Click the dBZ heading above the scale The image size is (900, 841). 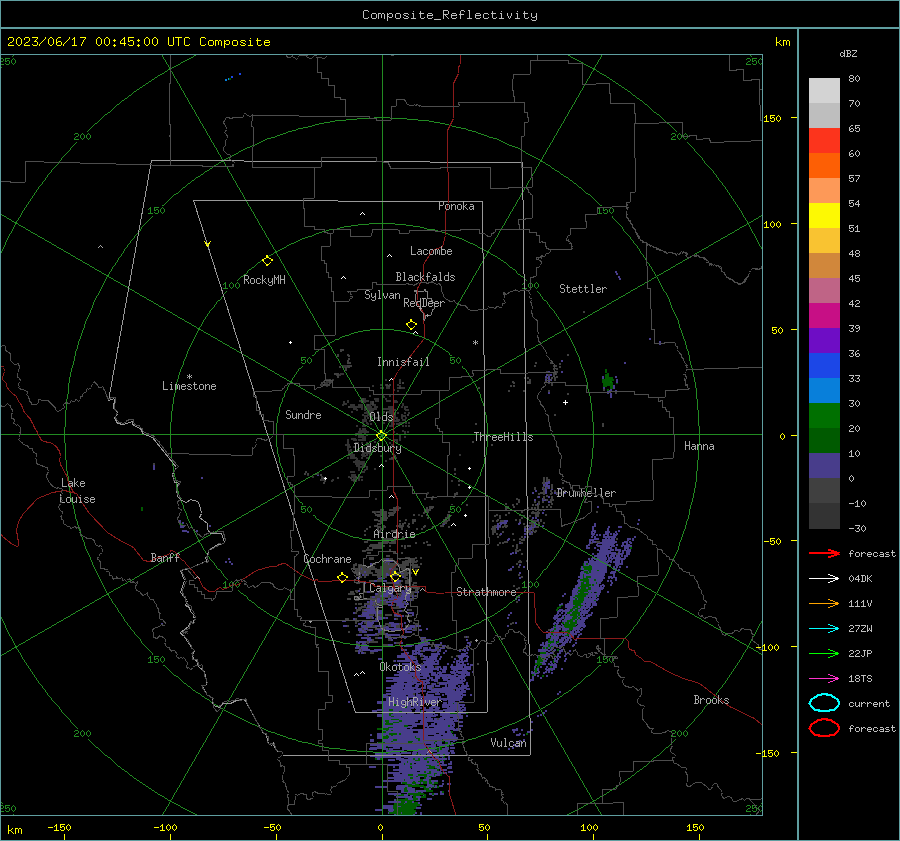(x=848, y=53)
